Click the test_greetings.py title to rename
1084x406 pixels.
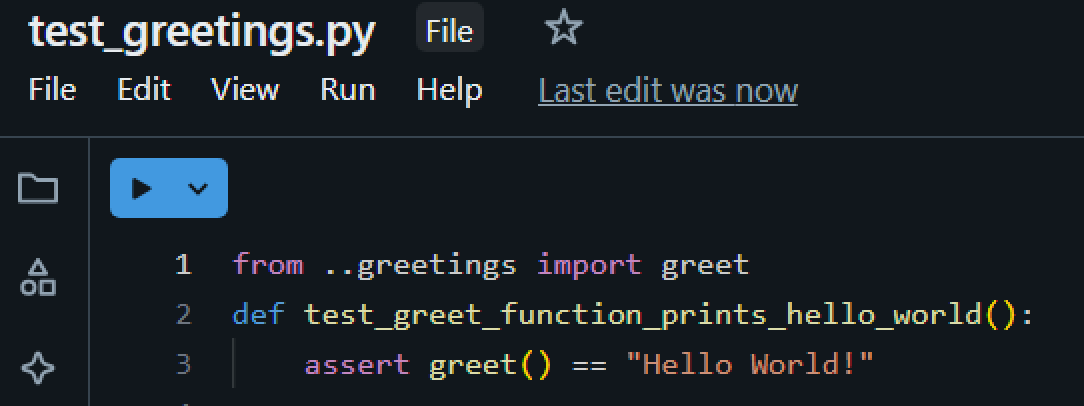pyautogui.click(x=202, y=33)
